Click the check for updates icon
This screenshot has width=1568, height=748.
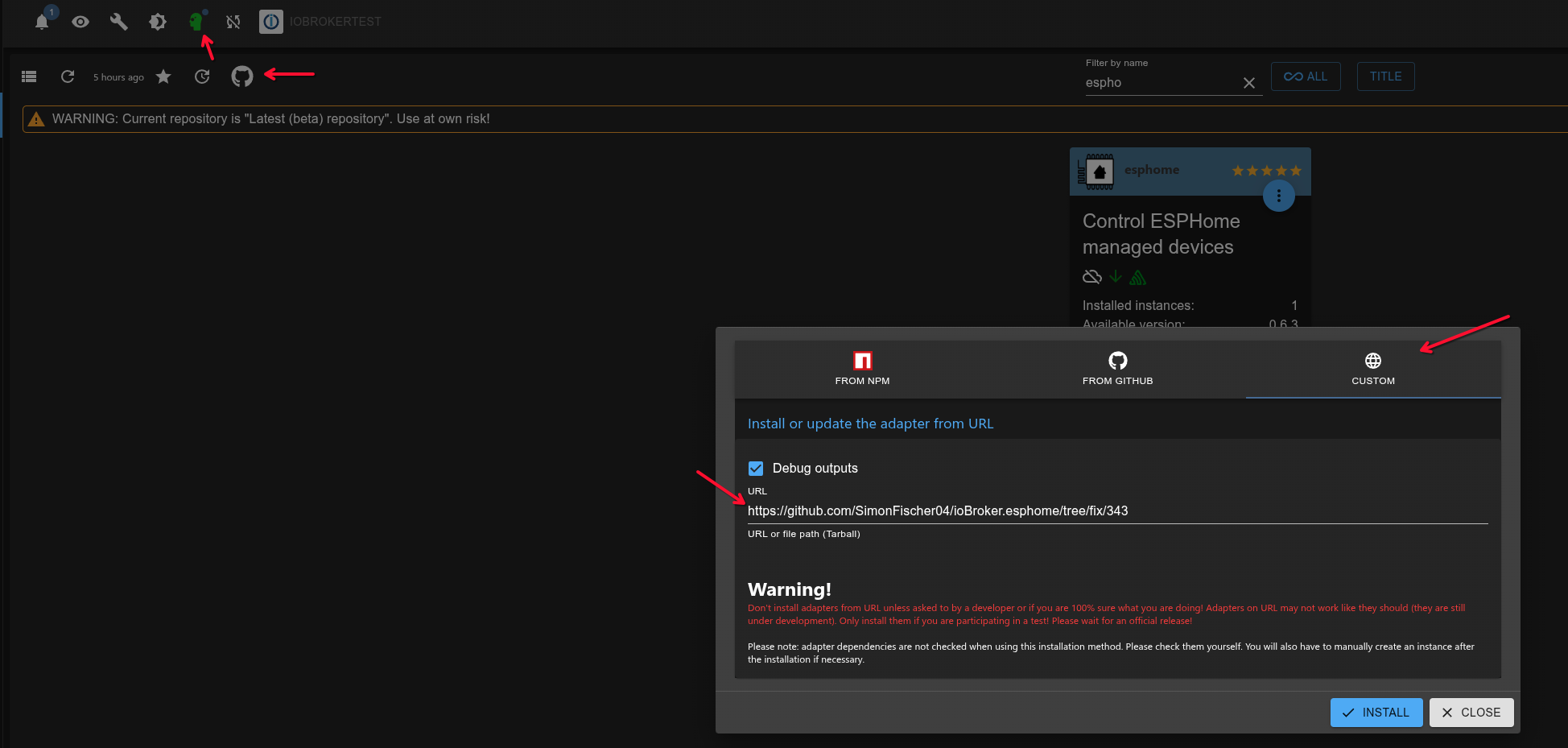pos(202,76)
